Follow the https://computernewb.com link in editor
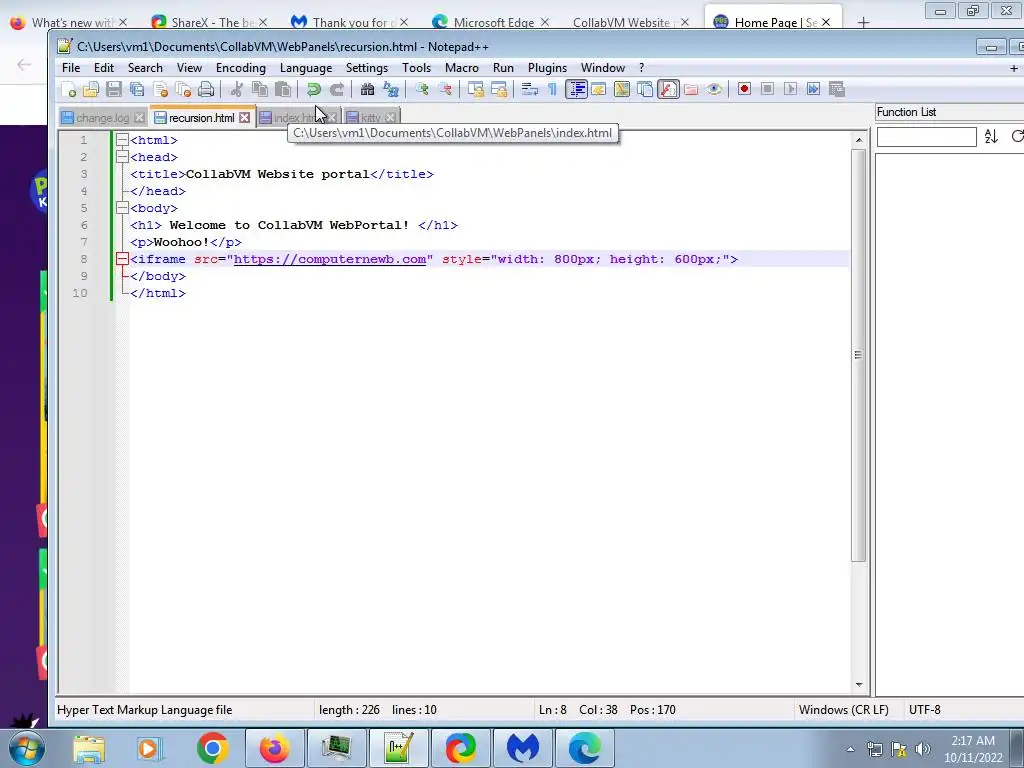The image size is (1024, 768). 330,259
